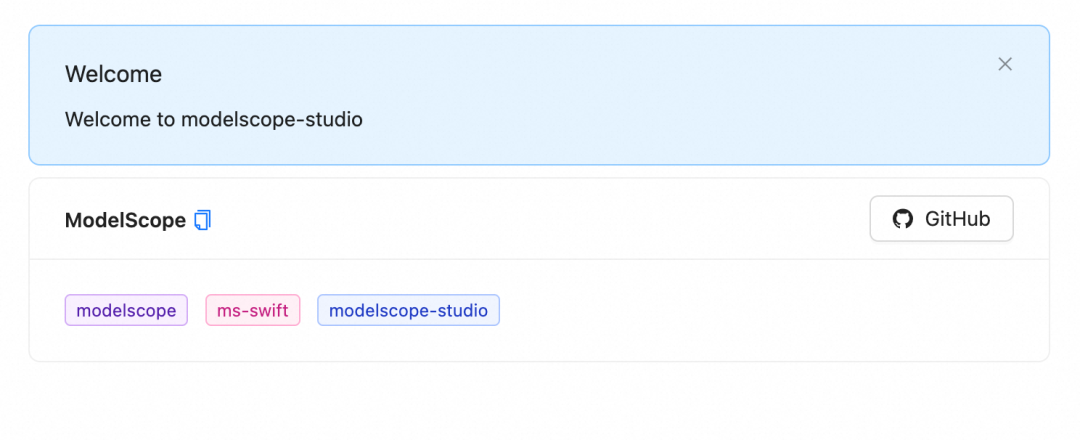
Task: Click the gap between modelscope and ms-swift tags
Action: 197,311
